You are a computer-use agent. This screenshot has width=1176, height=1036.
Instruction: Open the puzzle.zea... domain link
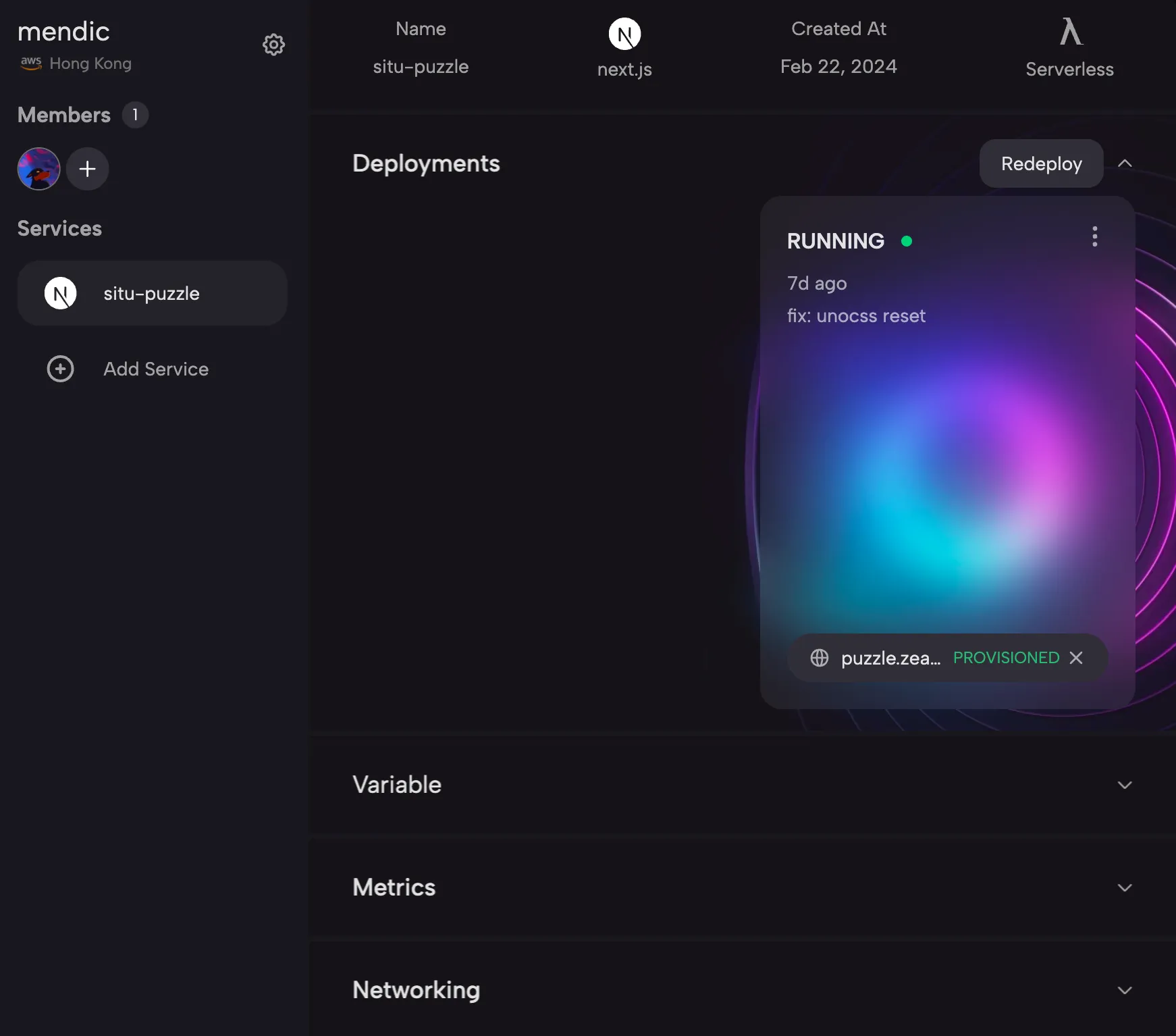(890, 658)
